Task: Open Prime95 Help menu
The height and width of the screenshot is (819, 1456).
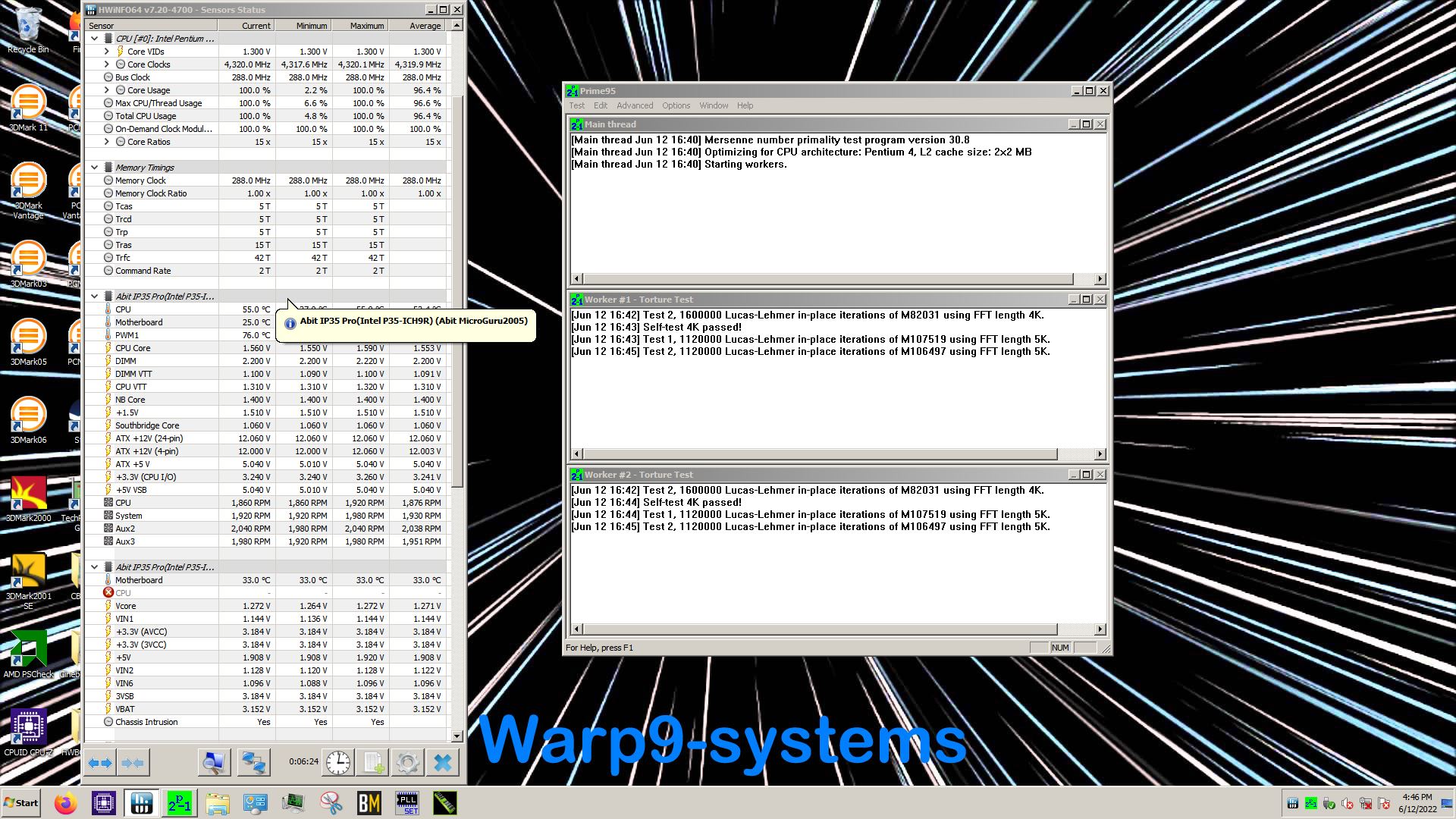Action: tap(745, 105)
